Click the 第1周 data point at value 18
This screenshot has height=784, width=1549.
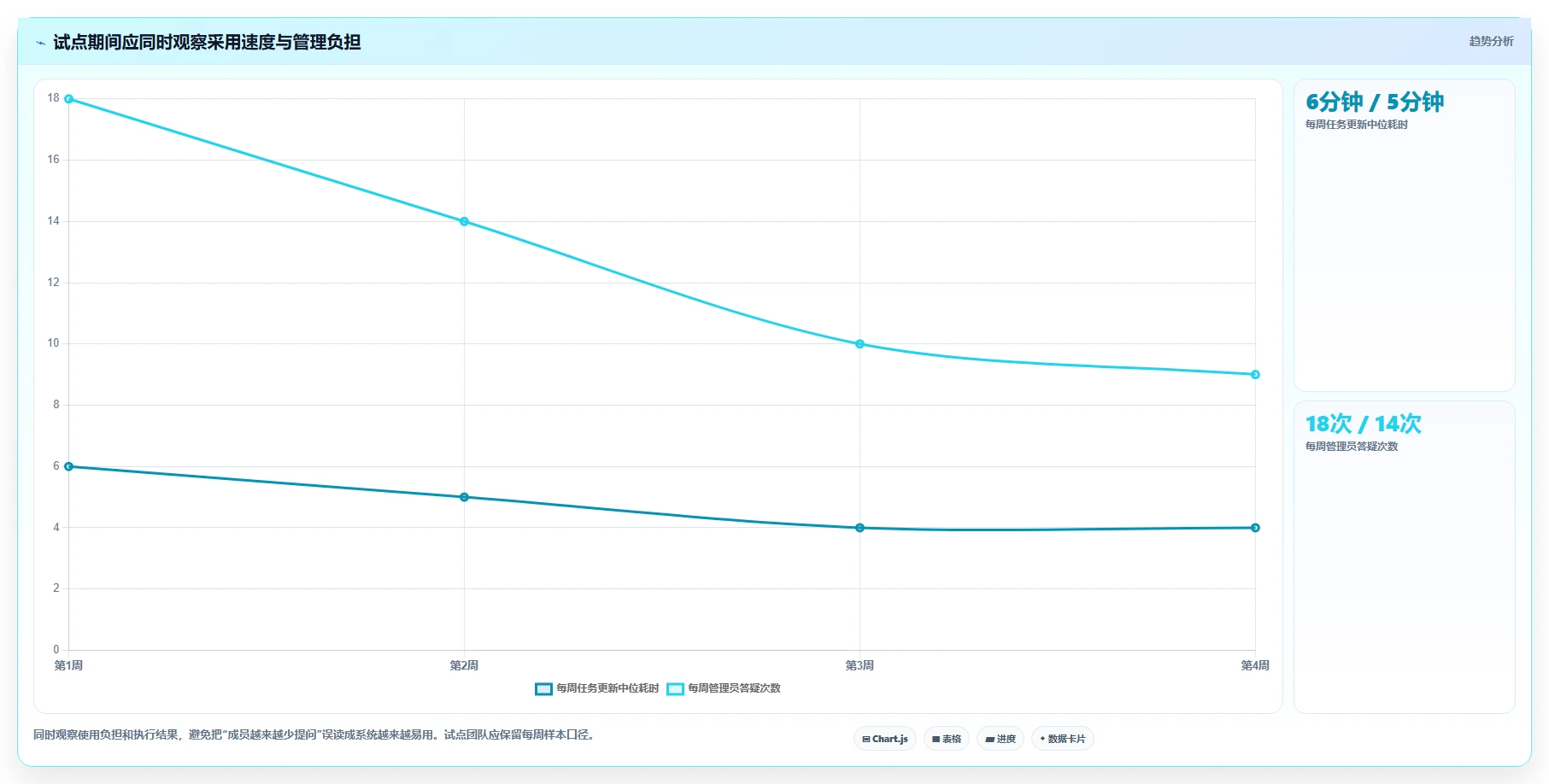[69, 99]
